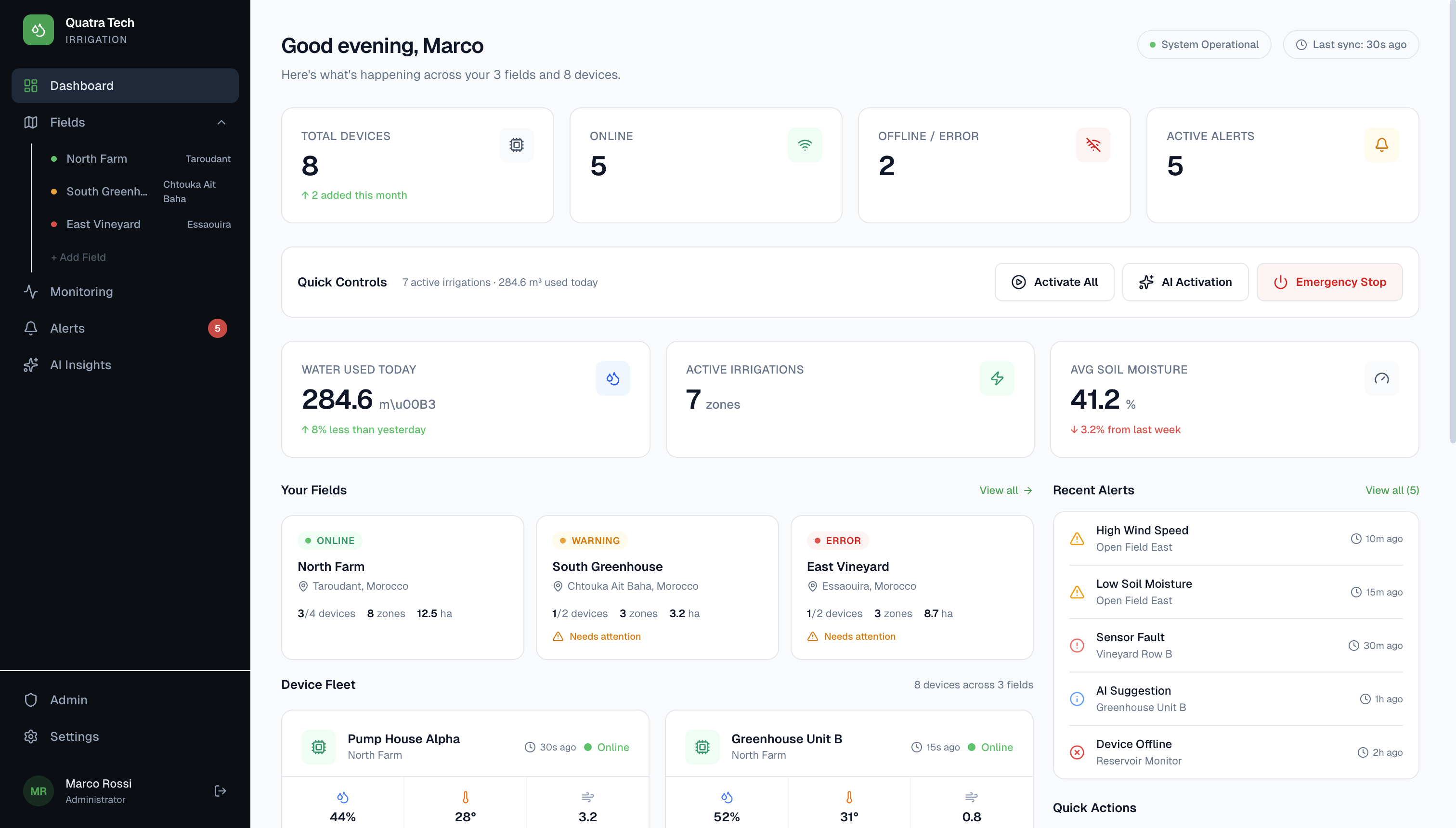Click the water droplet icon on Water Used Today
Viewport: 1456px width, 828px height.
(613, 377)
